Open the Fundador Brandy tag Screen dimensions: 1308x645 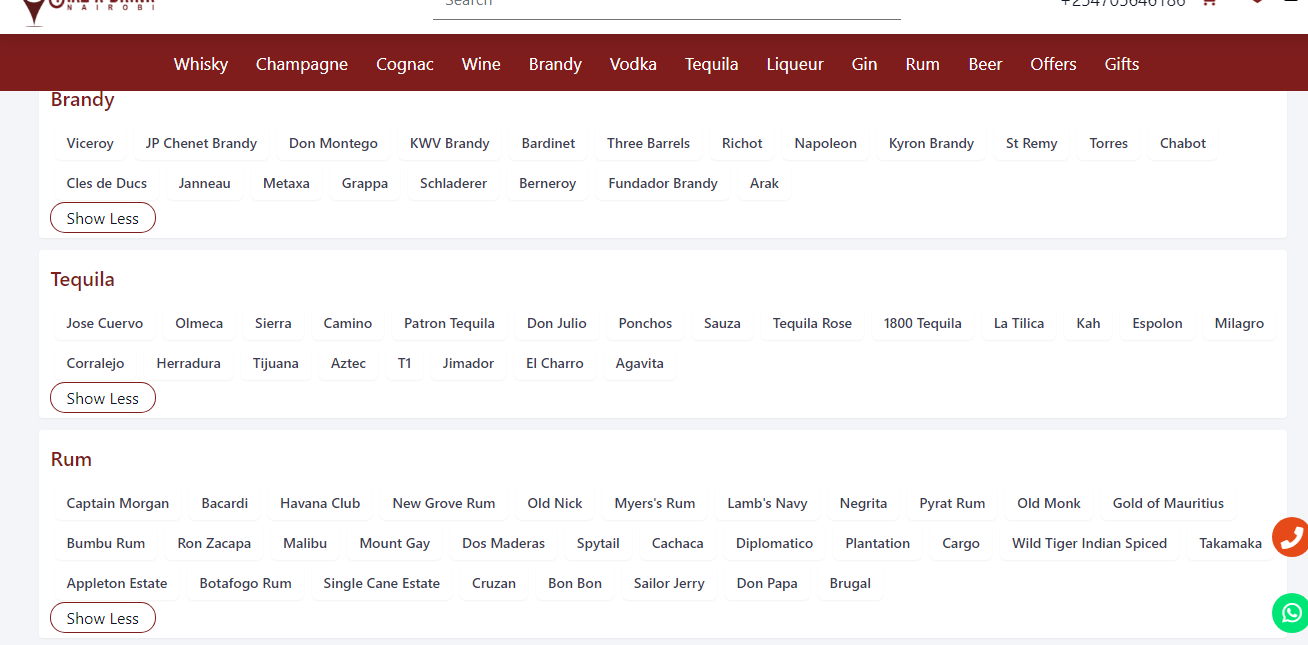click(663, 183)
